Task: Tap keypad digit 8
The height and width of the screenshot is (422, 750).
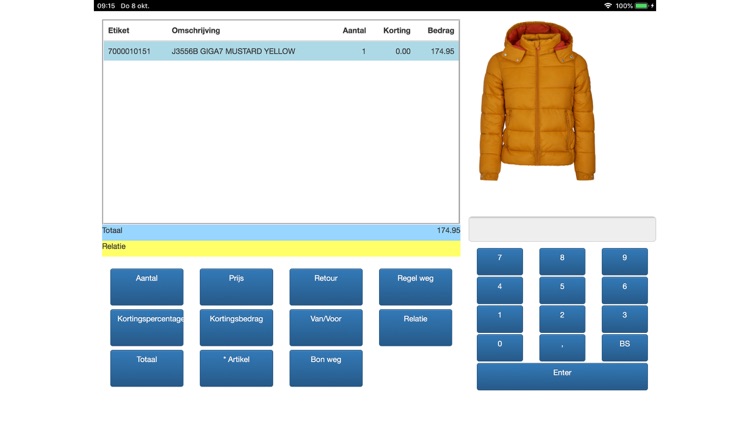Action: click(562, 261)
